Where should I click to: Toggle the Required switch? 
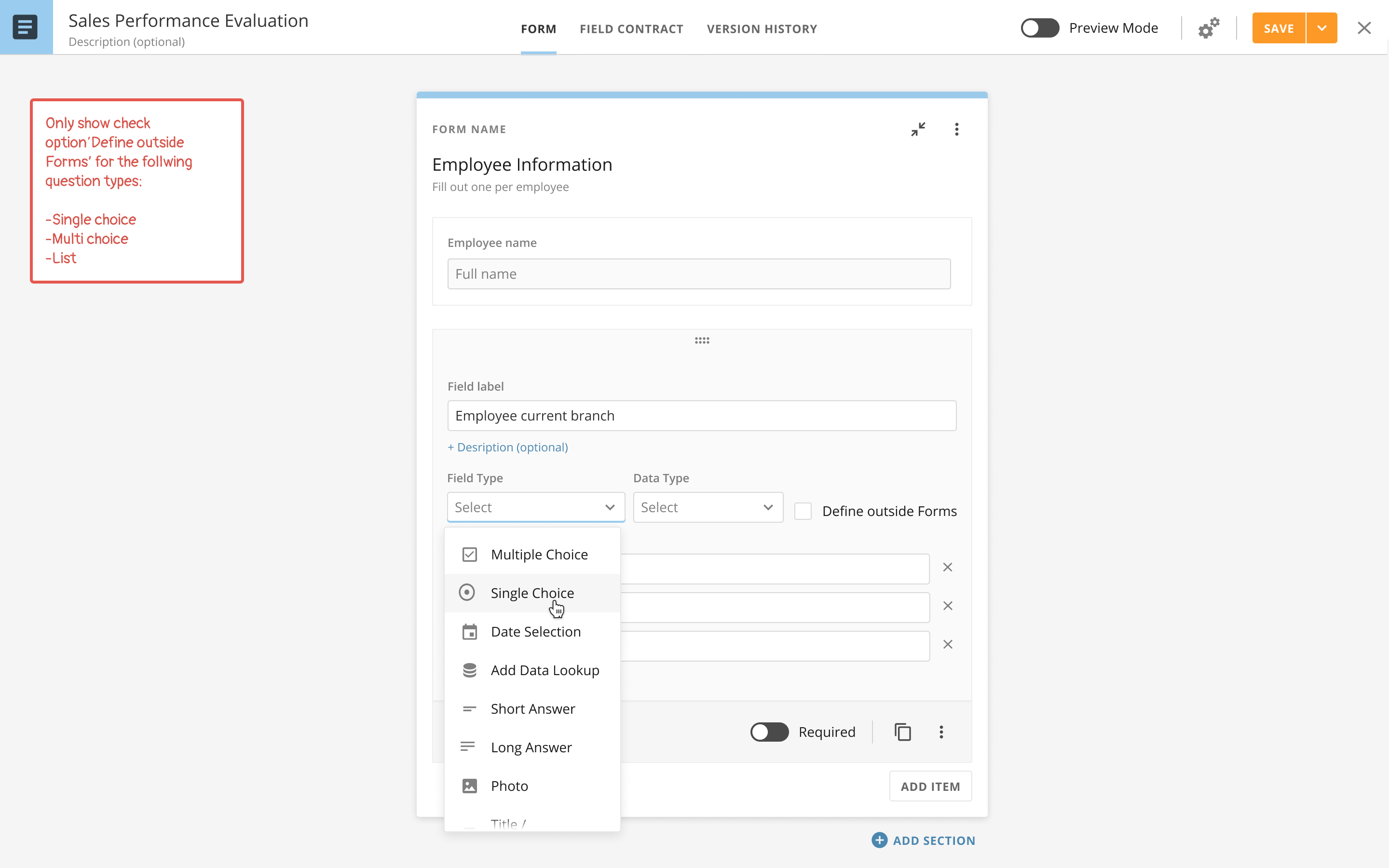(769, 732)
